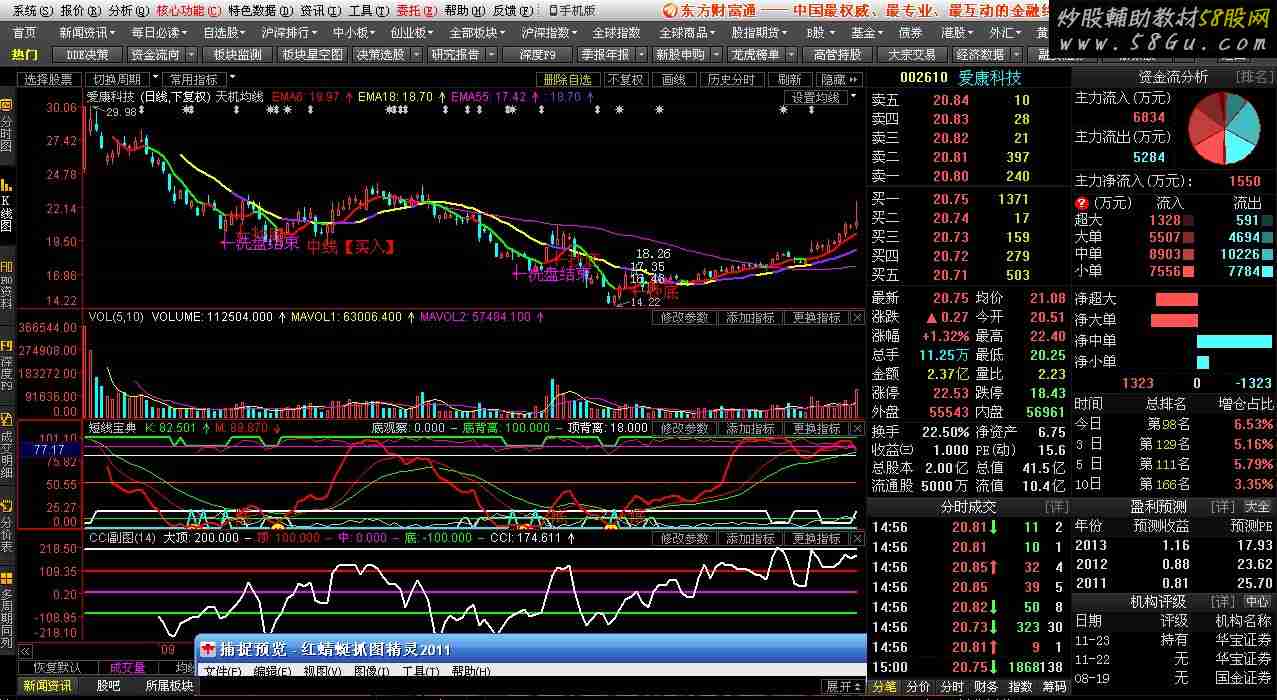The width and height of the screenshot is (1277, 700).
Task: Switch to the 财务 tab in quote panel
Action: tap(986, 687)
